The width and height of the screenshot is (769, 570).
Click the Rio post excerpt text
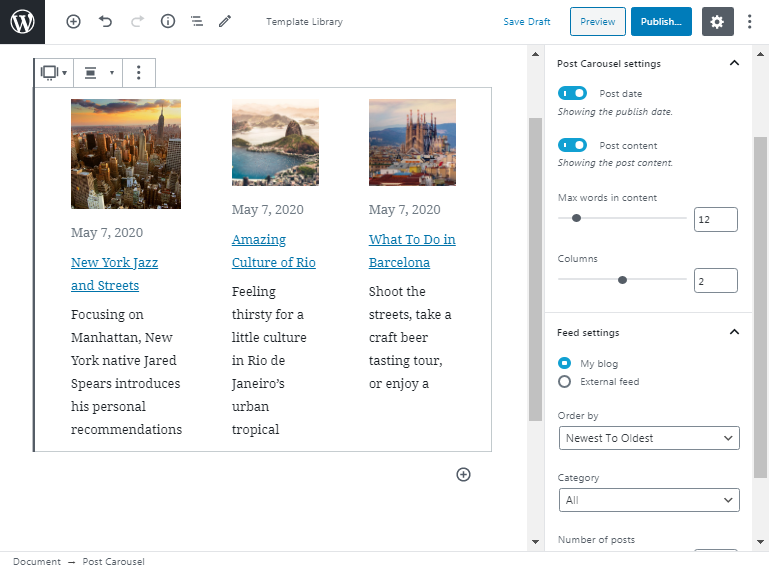coord(269,360)
